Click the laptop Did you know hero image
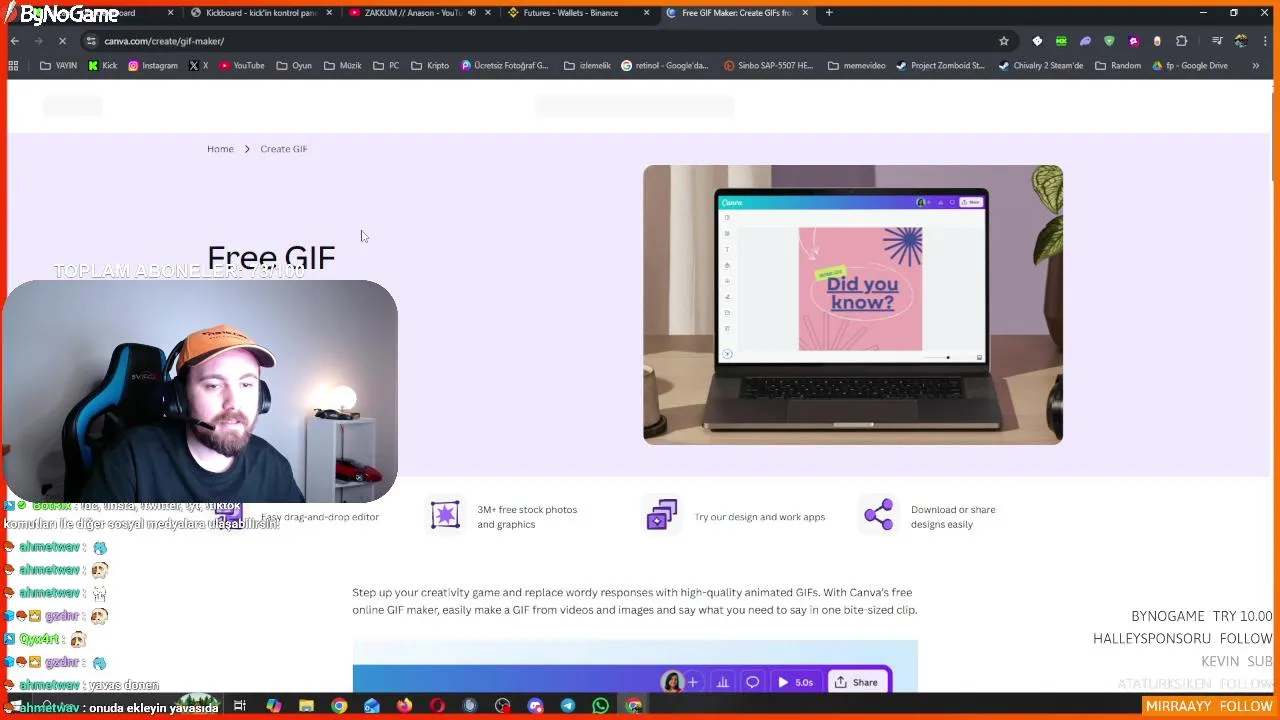The width and height of the screenshot is (1280, 720). point(853,305)
